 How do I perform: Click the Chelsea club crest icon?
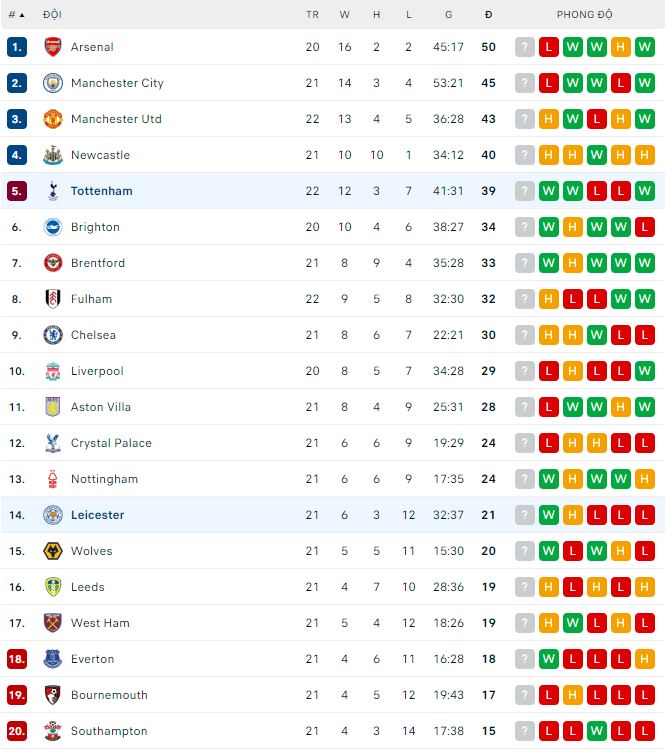53,335
